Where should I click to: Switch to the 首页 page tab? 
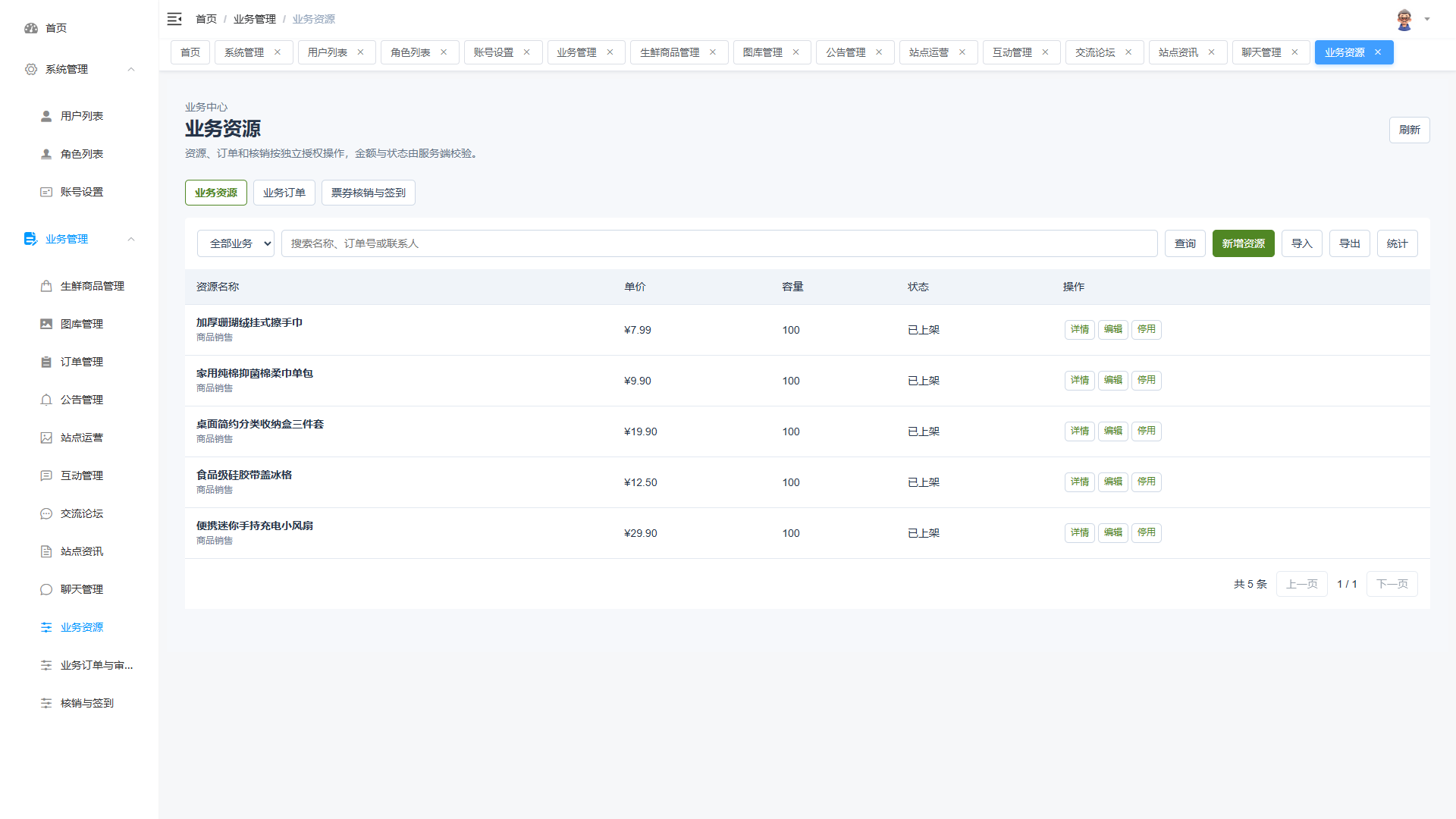[x=190, y=52]
